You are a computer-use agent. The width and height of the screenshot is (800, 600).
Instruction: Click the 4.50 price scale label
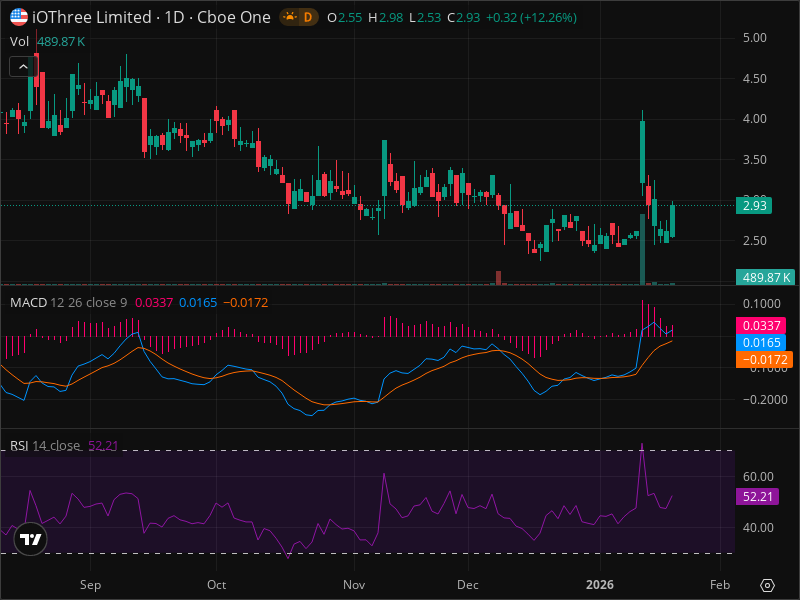click(x=755, y=79)
